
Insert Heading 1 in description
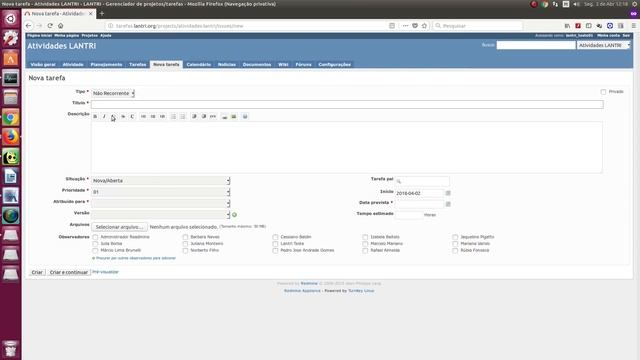tap(143, 117)
